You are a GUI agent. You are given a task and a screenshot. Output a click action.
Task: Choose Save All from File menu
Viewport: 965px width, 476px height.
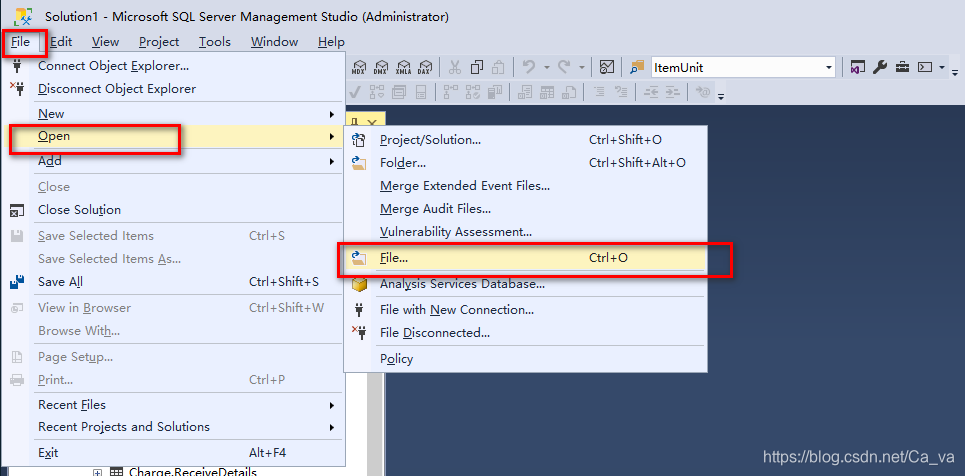[174, 282]
